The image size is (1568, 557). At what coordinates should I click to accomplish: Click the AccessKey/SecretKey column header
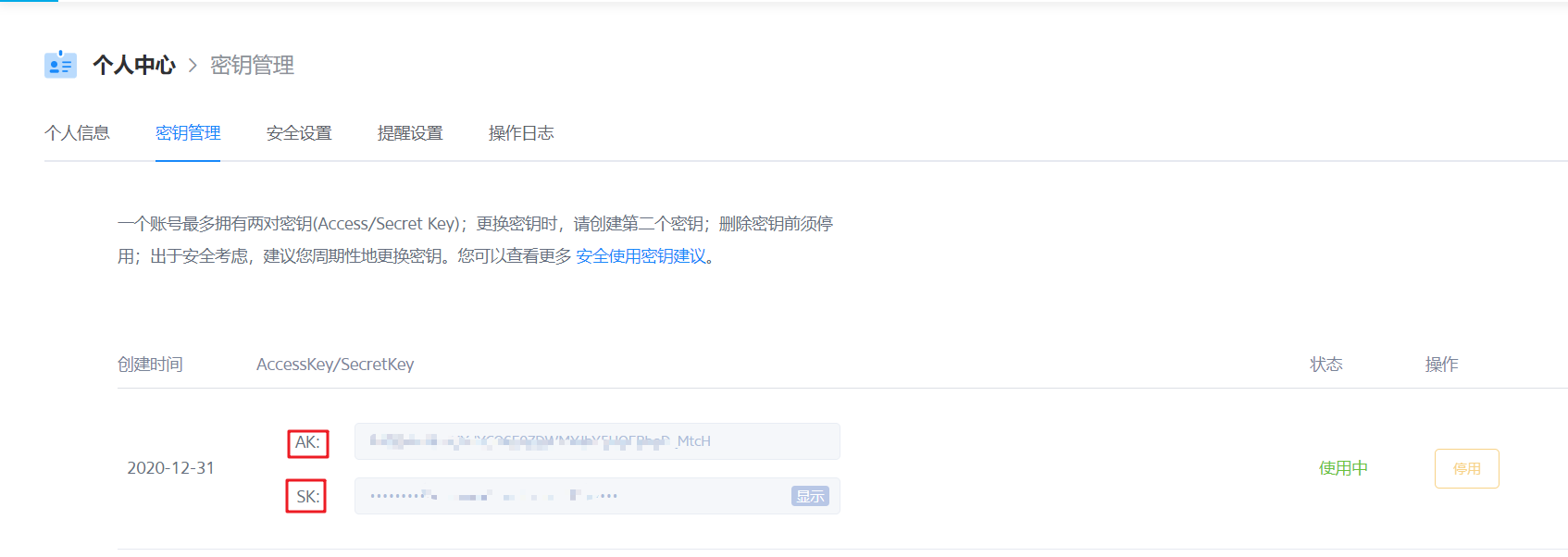coord(335,365)
